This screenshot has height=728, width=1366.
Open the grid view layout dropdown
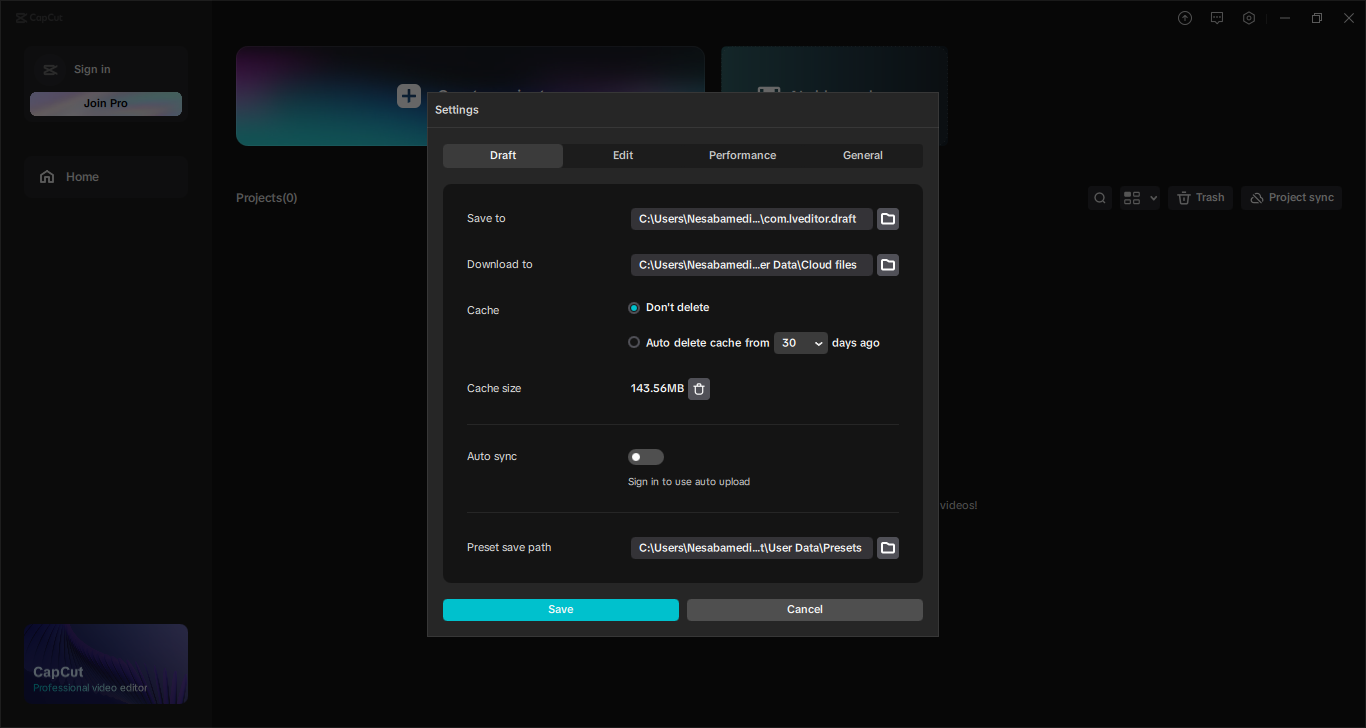(1140, 198)
